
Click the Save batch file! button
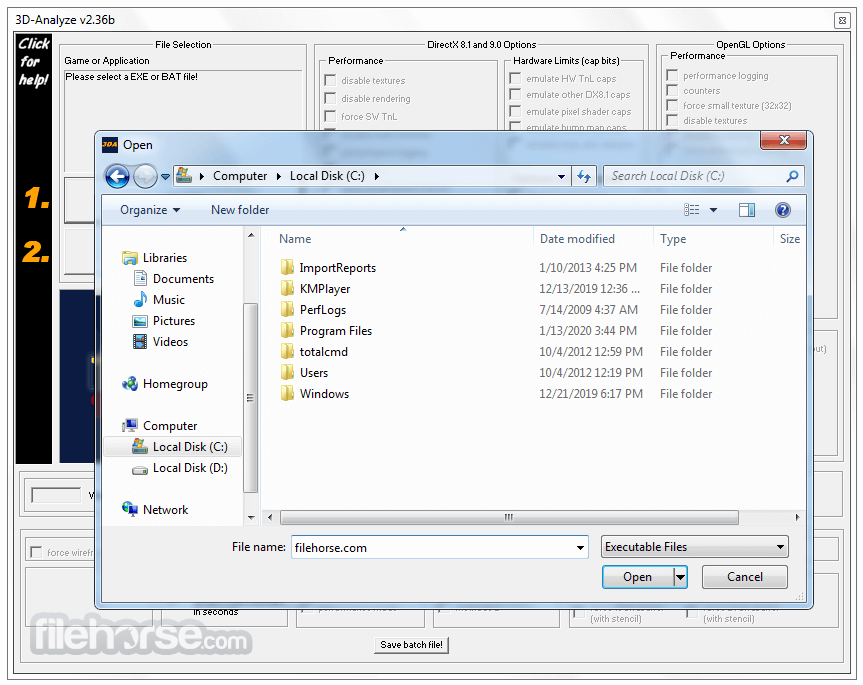(x=411, y=645)
